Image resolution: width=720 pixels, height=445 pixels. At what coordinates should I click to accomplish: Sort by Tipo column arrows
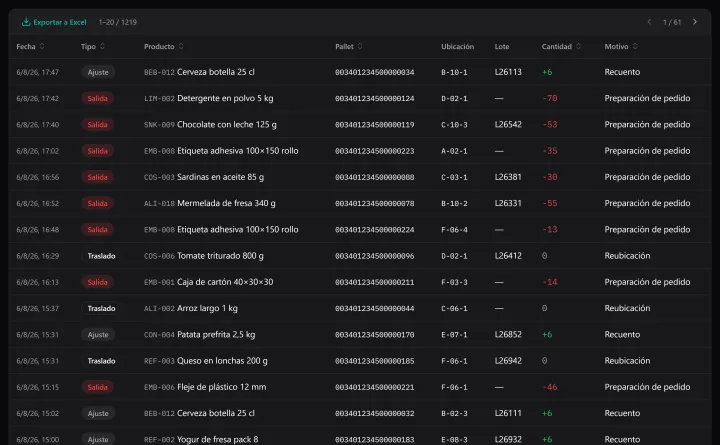(102, 46)
